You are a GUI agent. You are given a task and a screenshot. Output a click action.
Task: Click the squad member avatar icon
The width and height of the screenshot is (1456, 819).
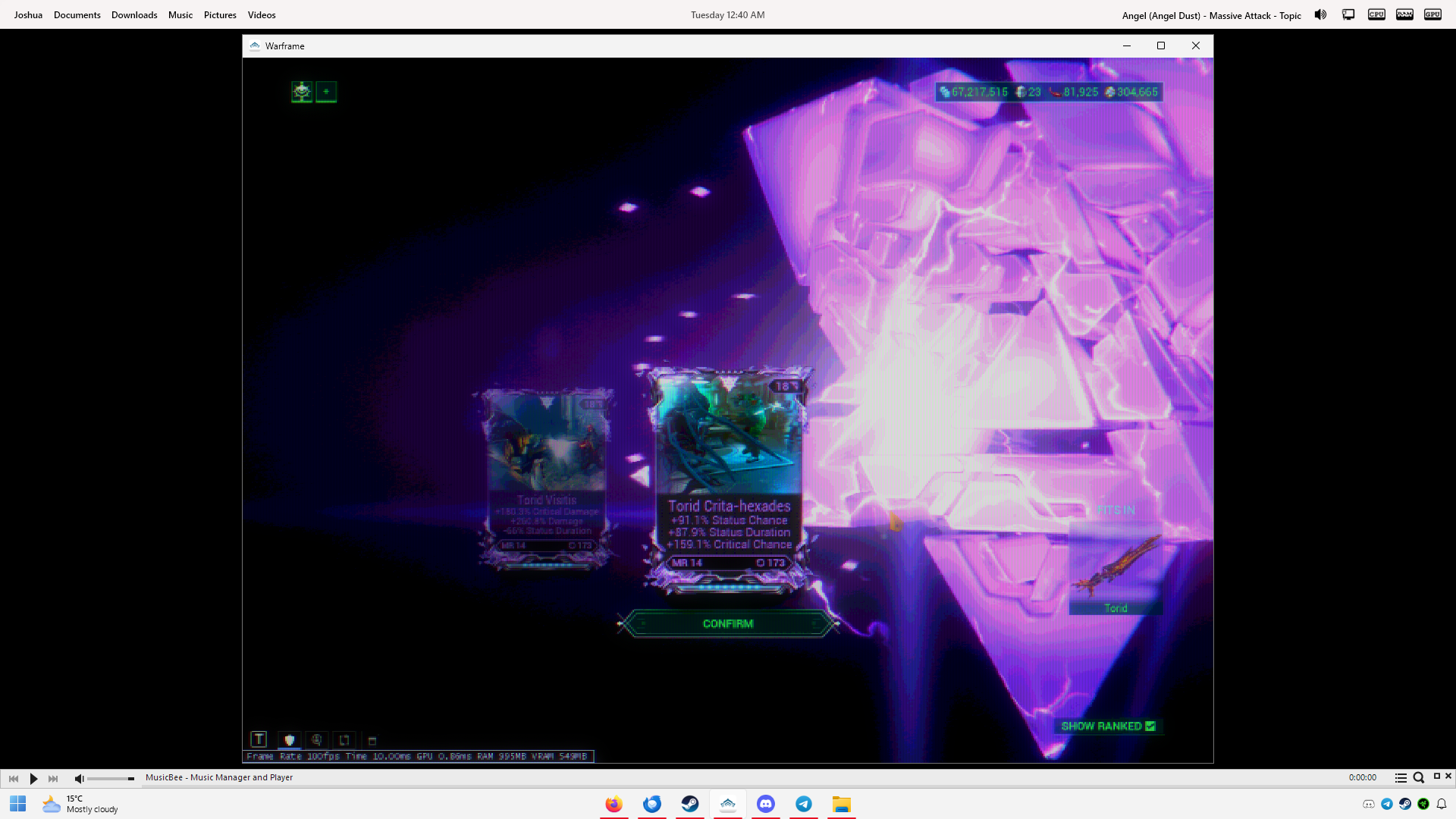pyautogui.click(x=302, y=92)
